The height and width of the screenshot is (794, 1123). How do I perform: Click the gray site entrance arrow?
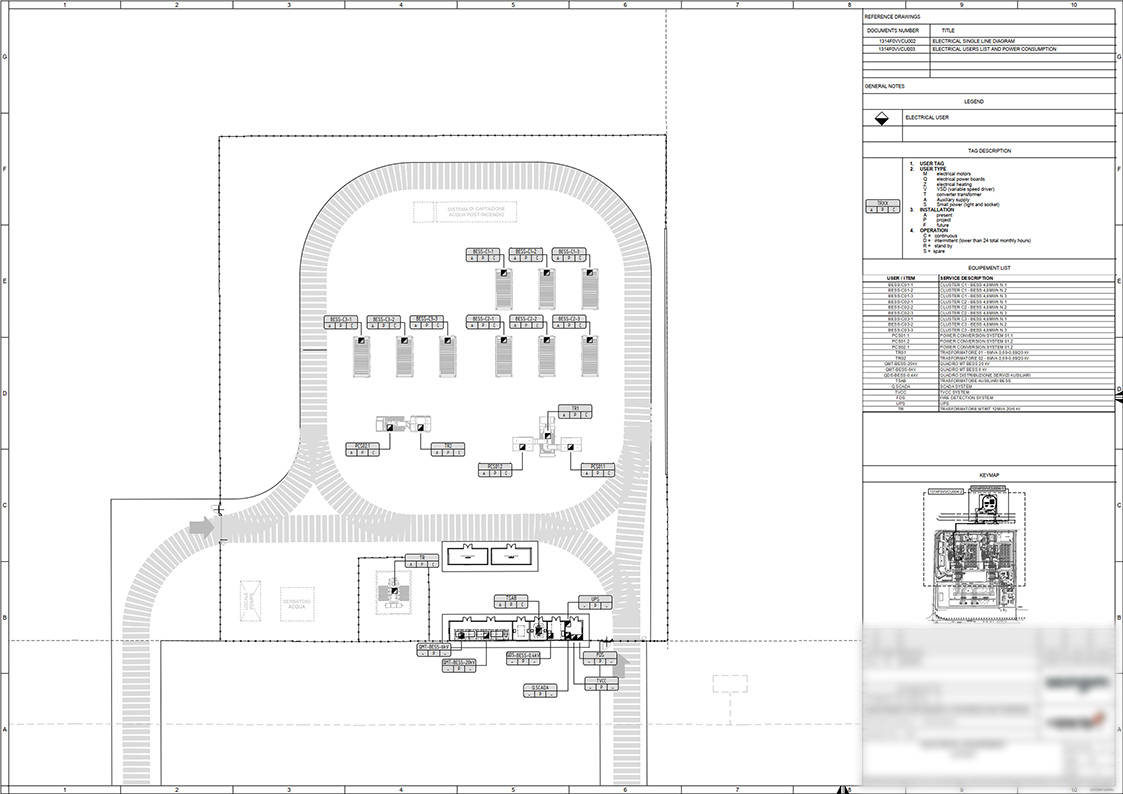[x=202, y=528]
